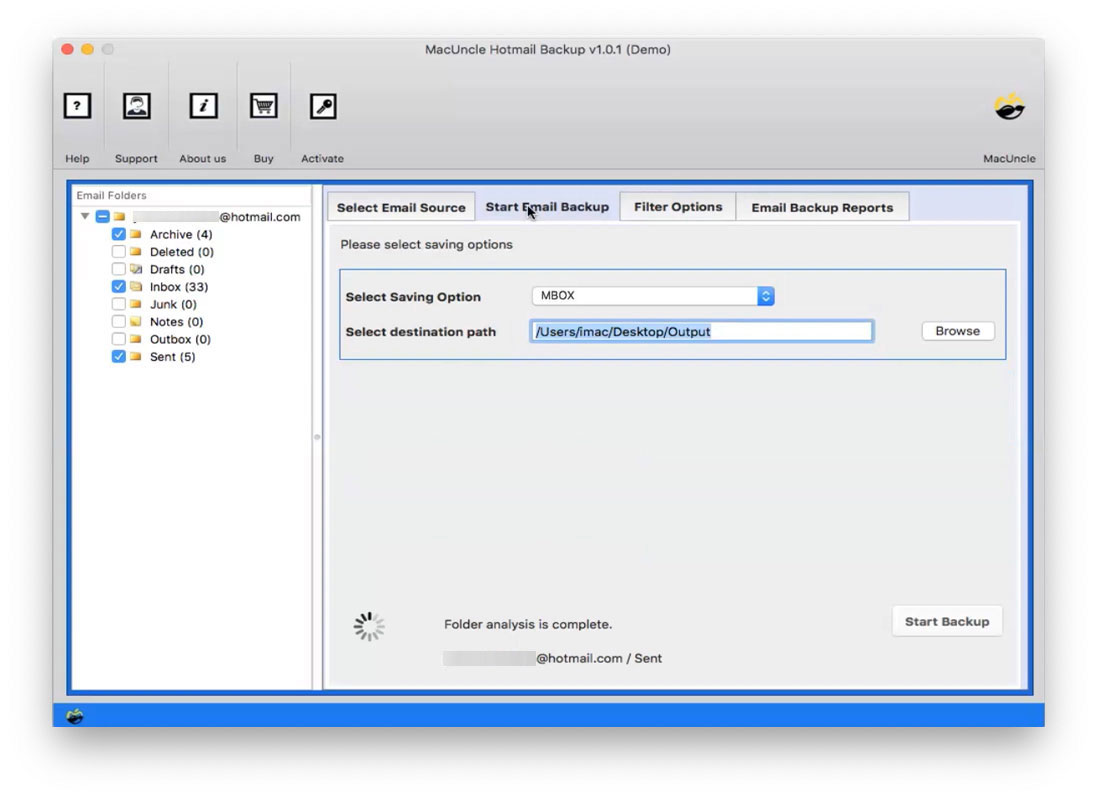
Task: Check the Notes (0) checkbox
Action: (x=119, y=322)
